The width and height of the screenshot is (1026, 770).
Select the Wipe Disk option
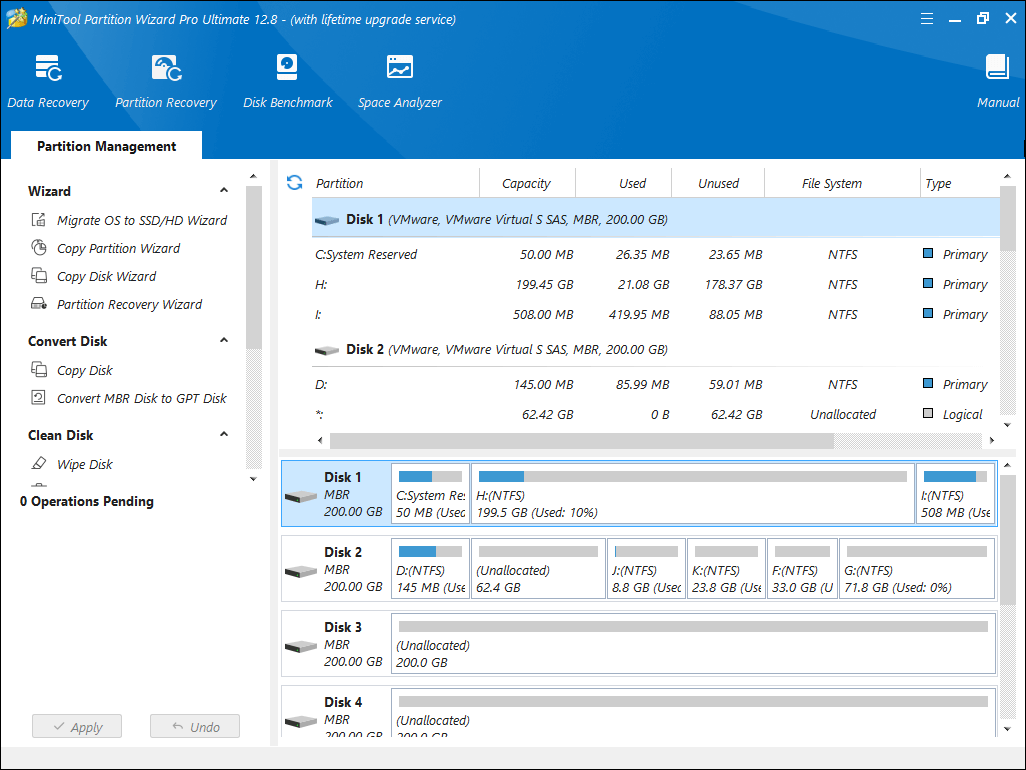coord(84,464)
